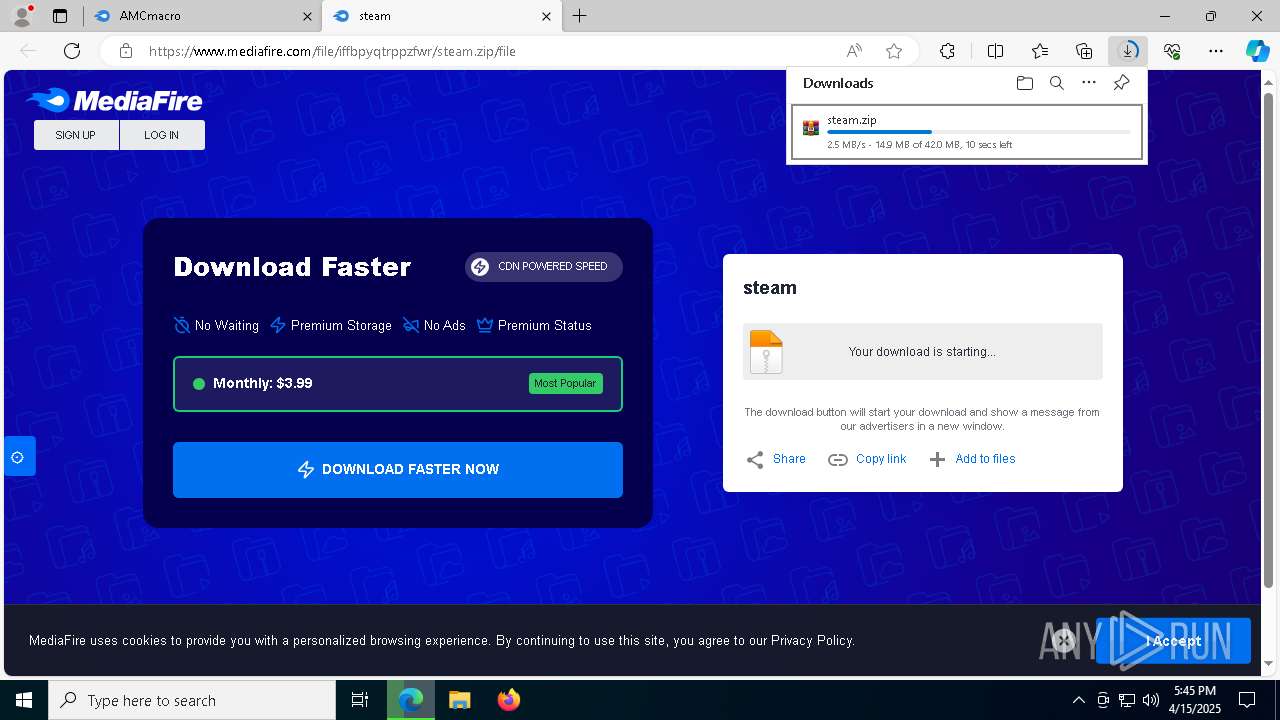Click DOWNLOAD FASTER NOW button

(x=398, y=470)
